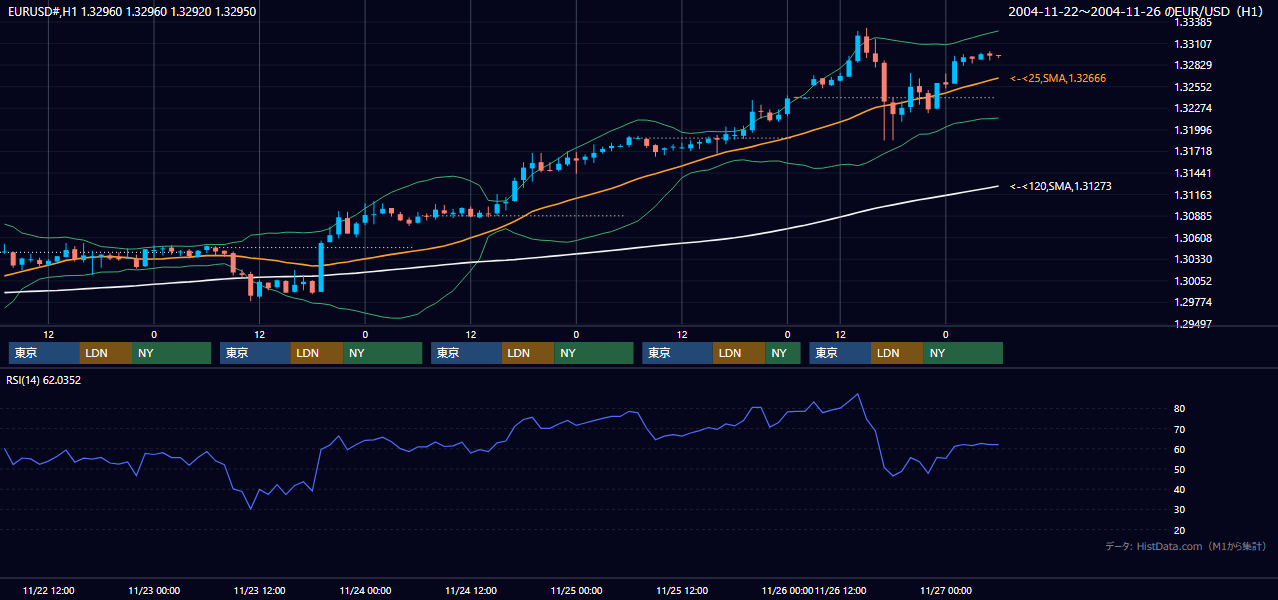Click the 11/26 12:00 time axis label
The width and height of the screenshot is (1278, 600).
coord(840,590)
